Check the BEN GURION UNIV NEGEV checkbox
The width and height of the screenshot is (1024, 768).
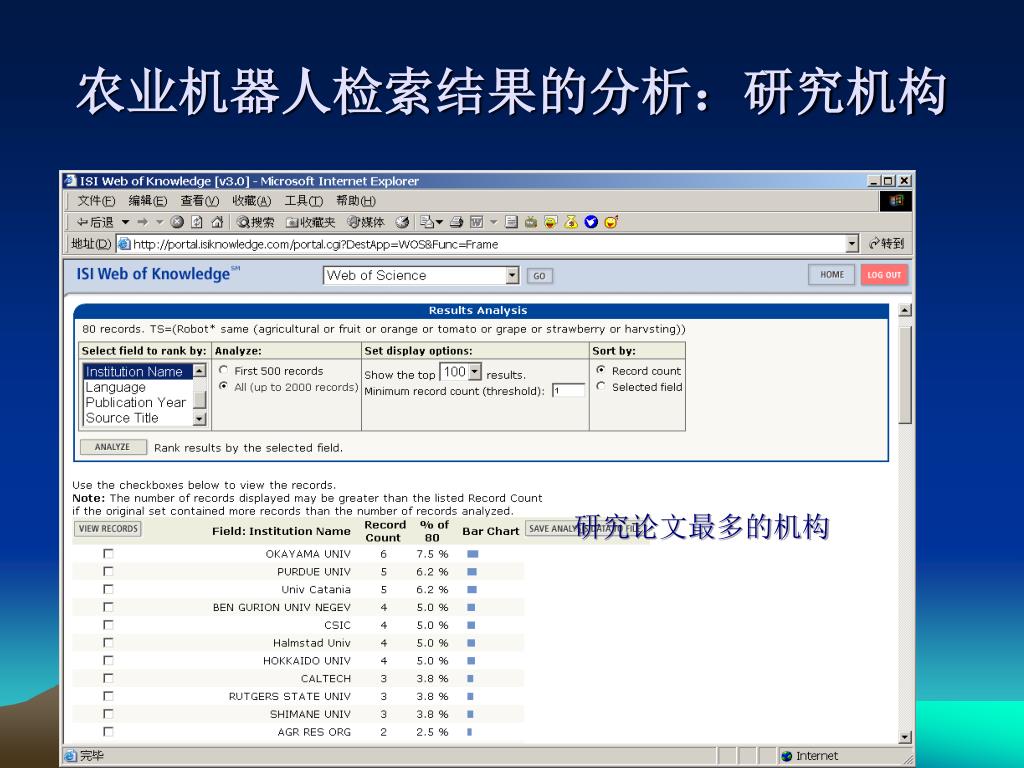pos(108,607)
